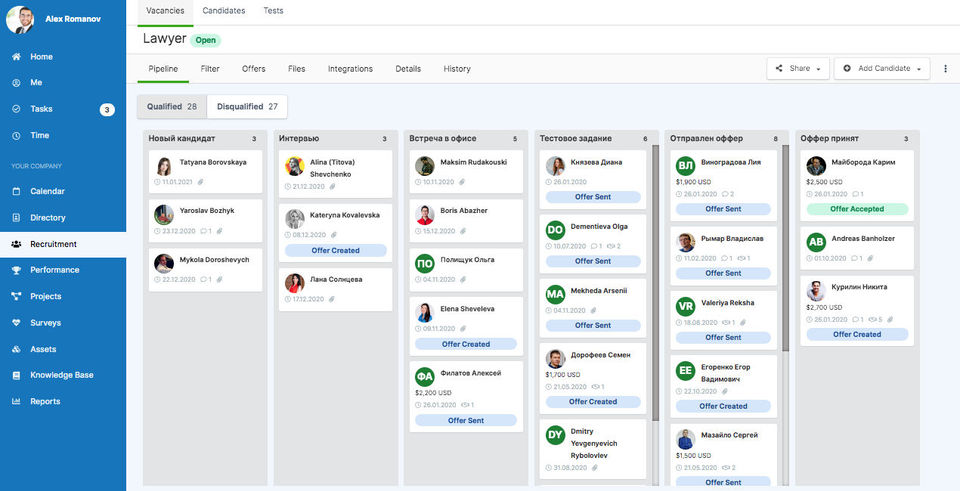Viewport: 960px width, 491px height.
Task: Select the Pipeline tab
Action: coord(163,69)
